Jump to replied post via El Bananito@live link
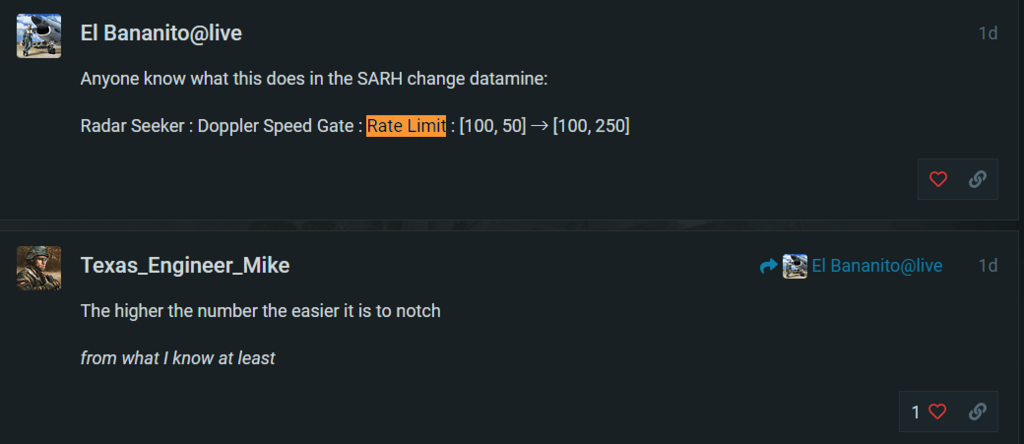 [877, 266]
